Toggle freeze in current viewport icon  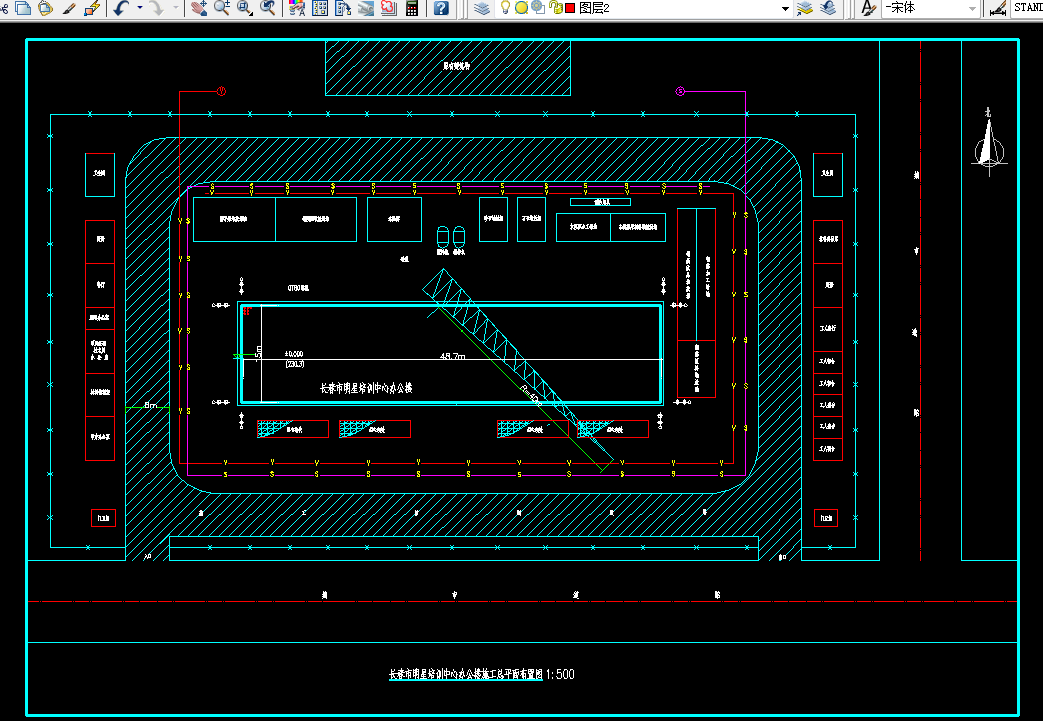point(538,8)
